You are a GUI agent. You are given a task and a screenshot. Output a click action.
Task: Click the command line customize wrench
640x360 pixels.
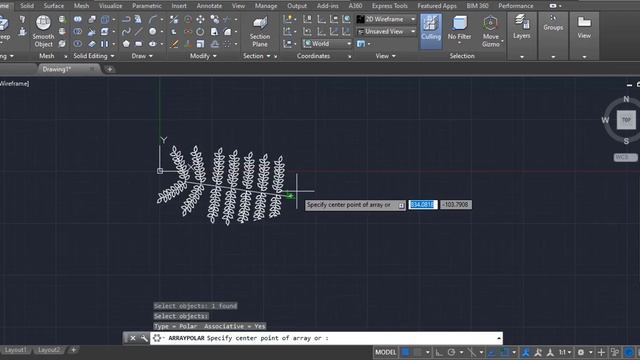pos(144,338)
